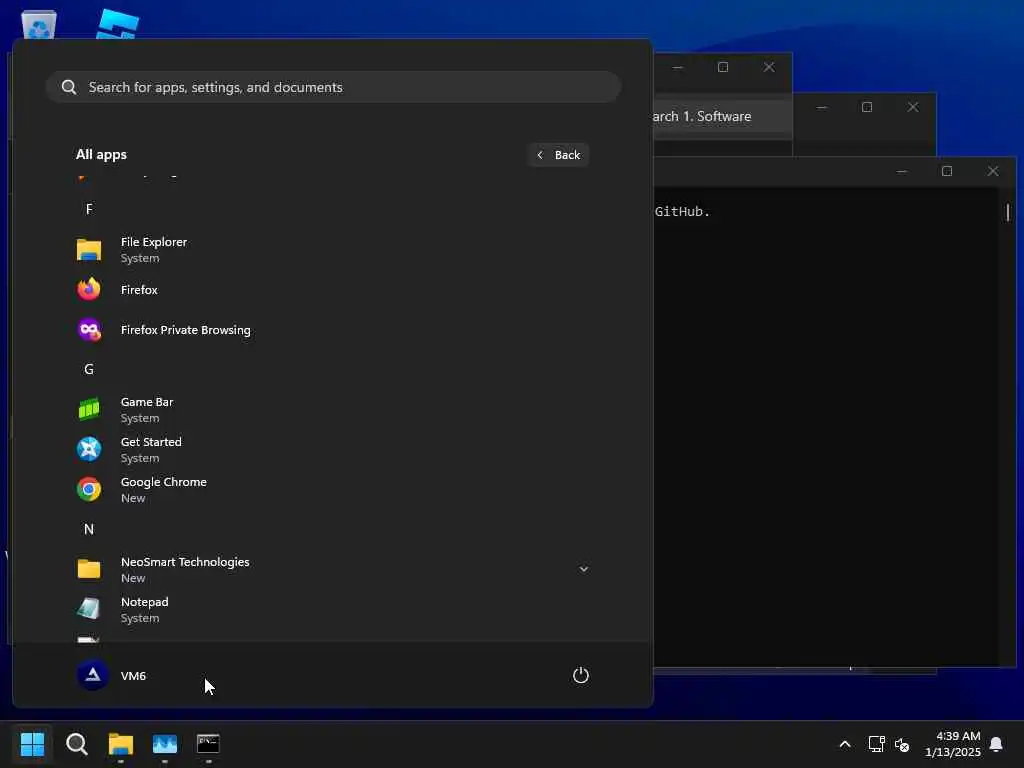Focus the Start menu search field
The height and width of the screenshot is (768, 1024).
click(x=333, y=87)
